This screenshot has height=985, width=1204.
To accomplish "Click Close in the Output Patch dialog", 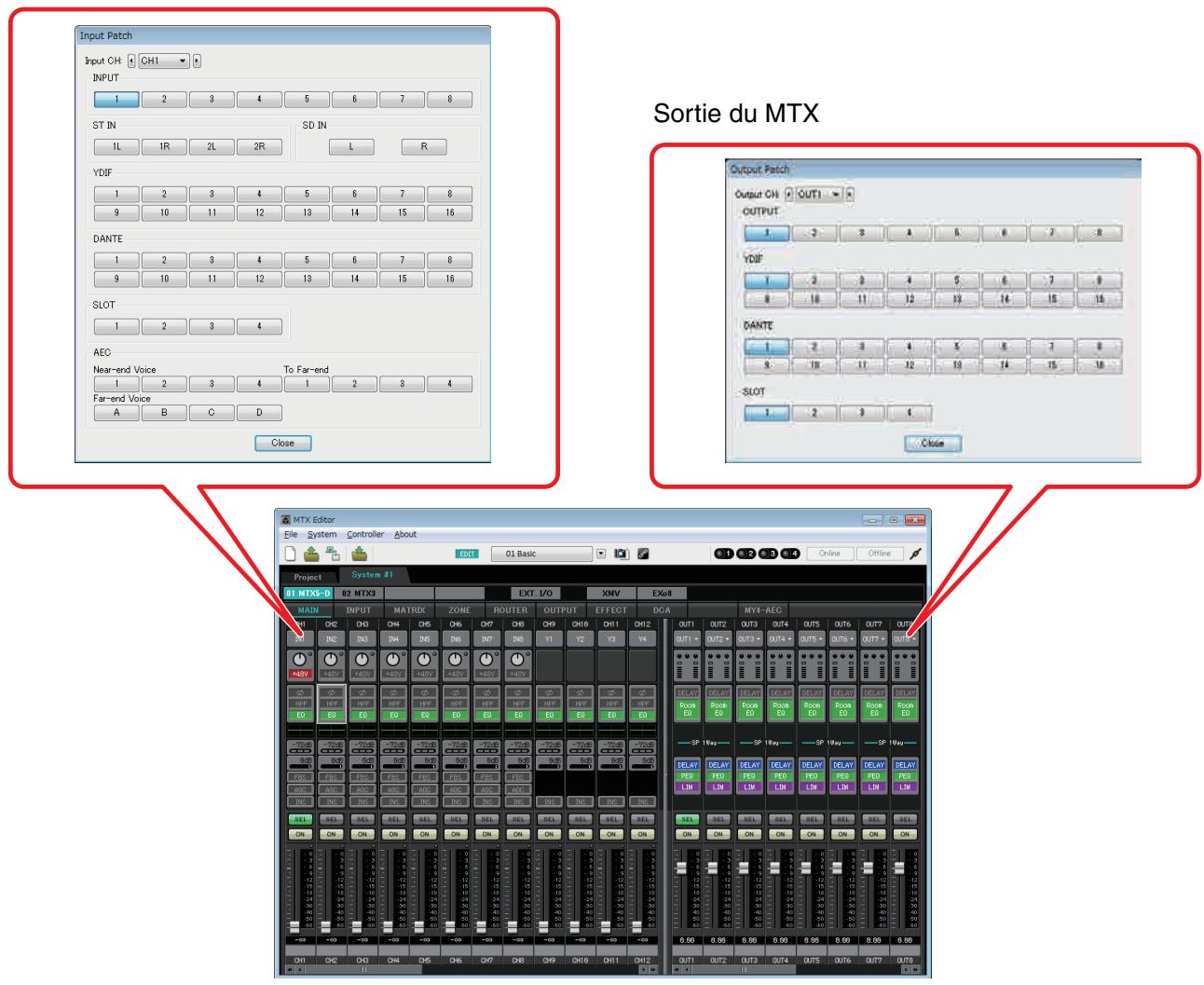I will click(x=932, y=445).
